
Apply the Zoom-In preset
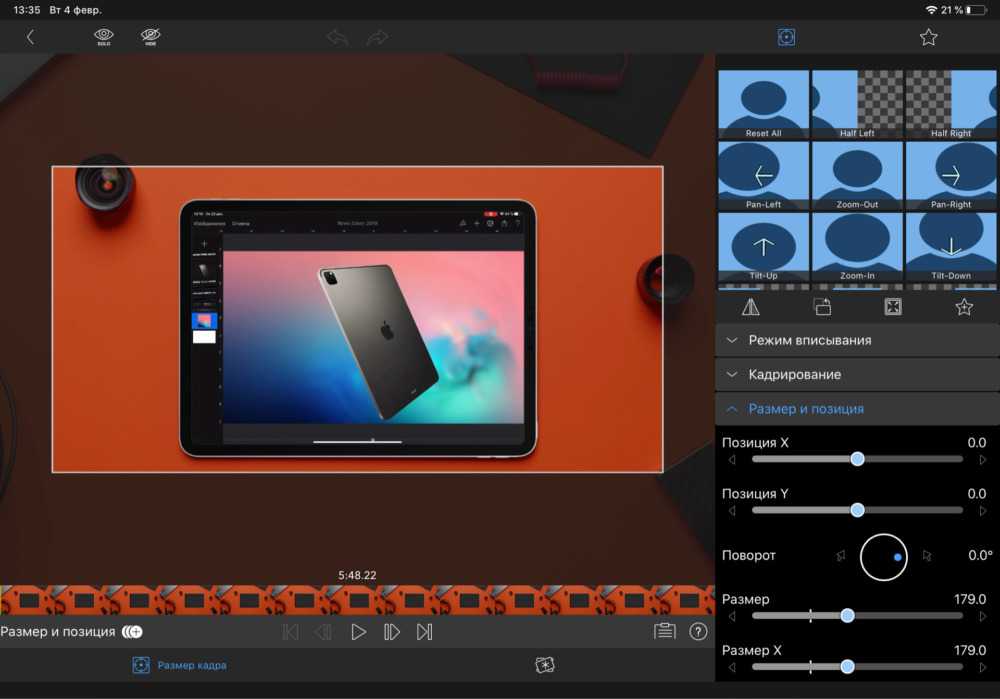pos(857,248)
